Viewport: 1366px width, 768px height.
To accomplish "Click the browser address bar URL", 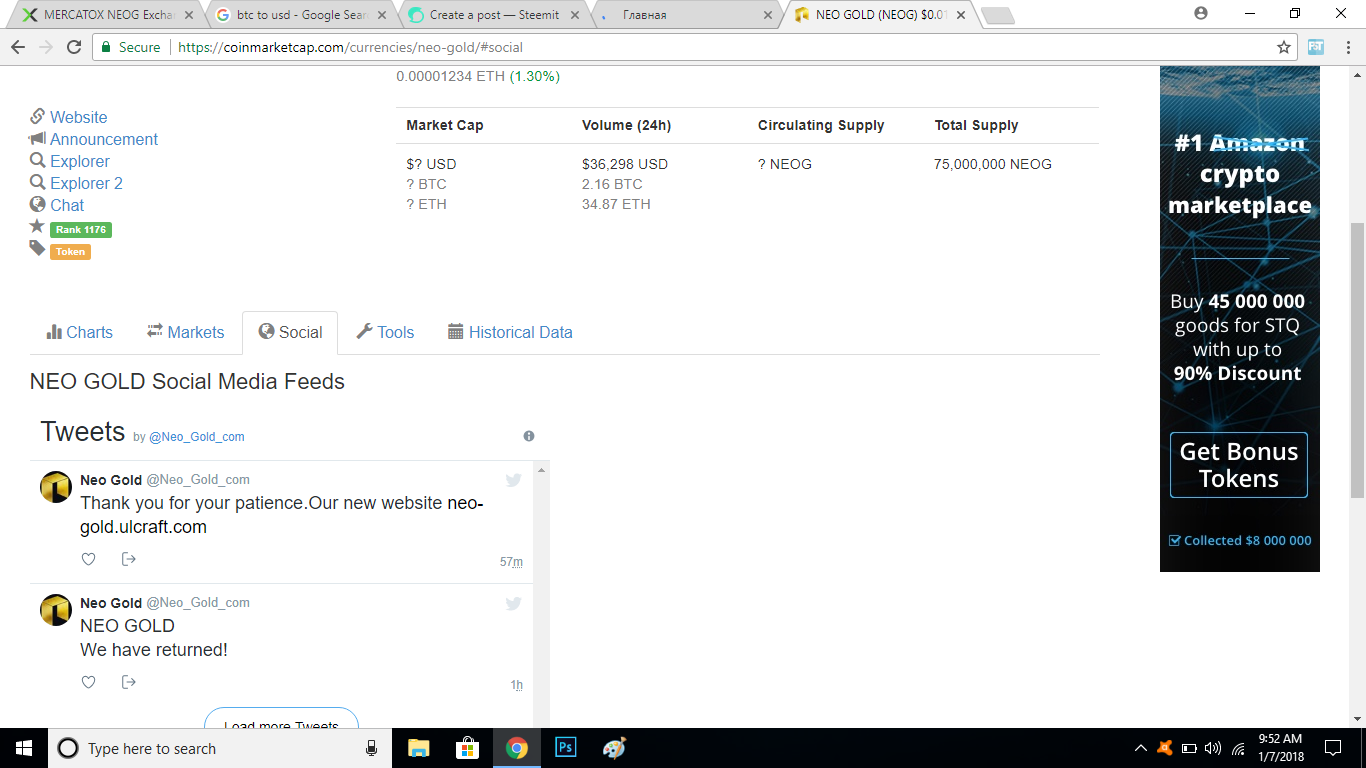I will tap(350, 47).
